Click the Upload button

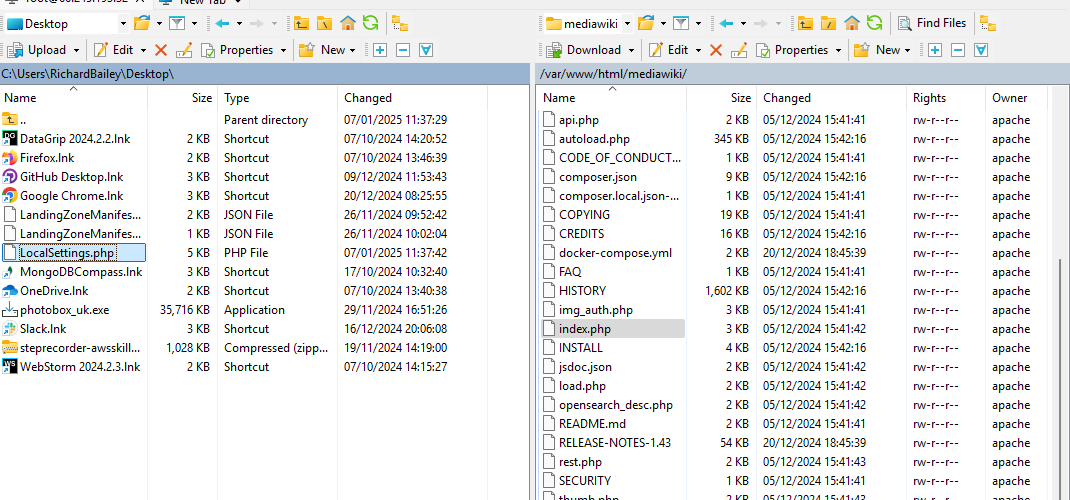click(37, 50)
